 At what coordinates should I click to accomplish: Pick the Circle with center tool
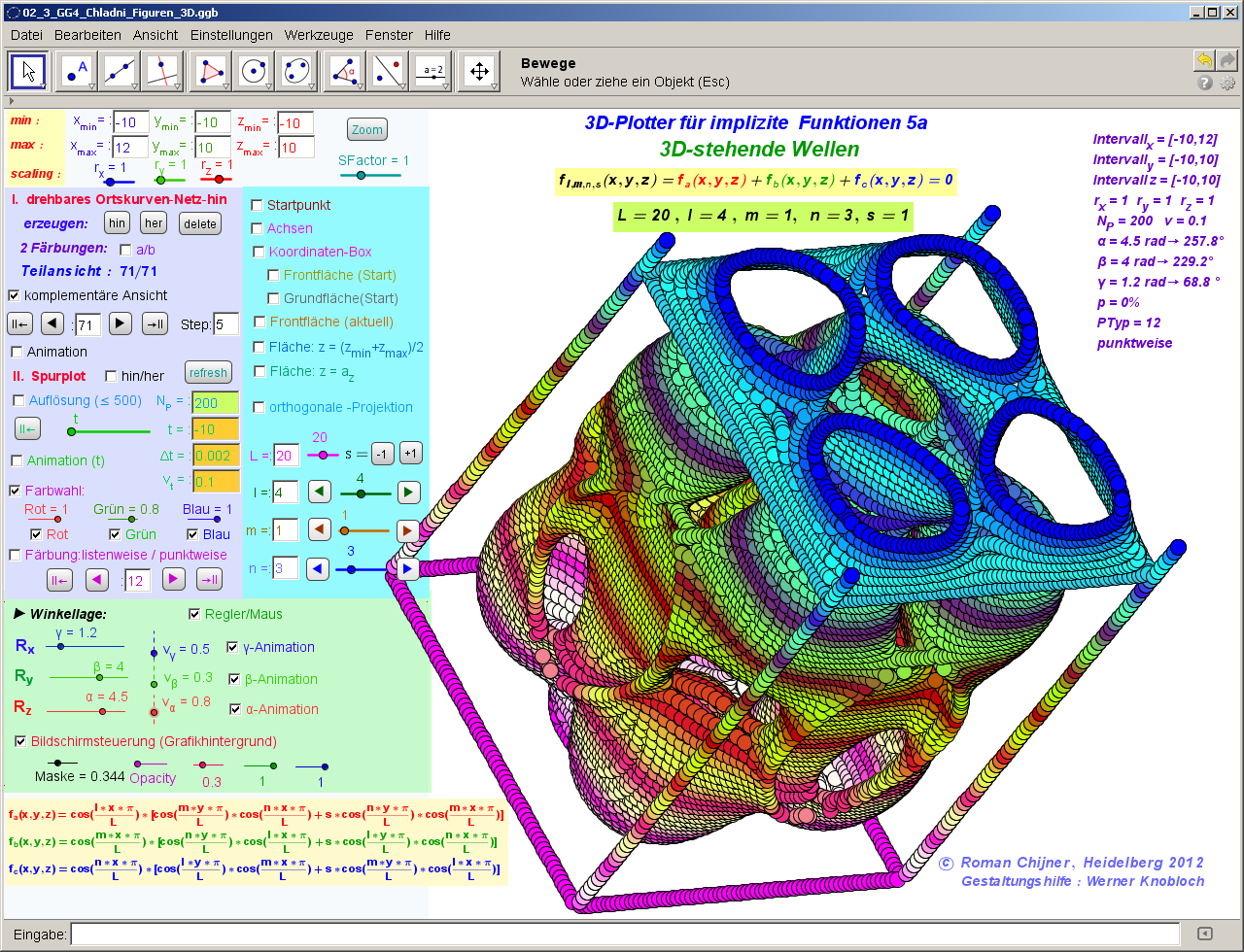[255, 71]
